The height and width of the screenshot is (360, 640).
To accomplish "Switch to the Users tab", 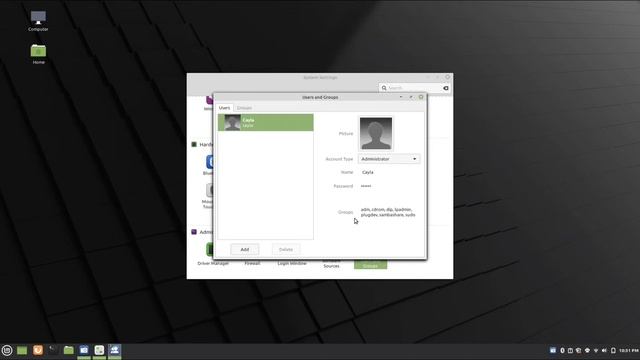I will tap(224, 108).
